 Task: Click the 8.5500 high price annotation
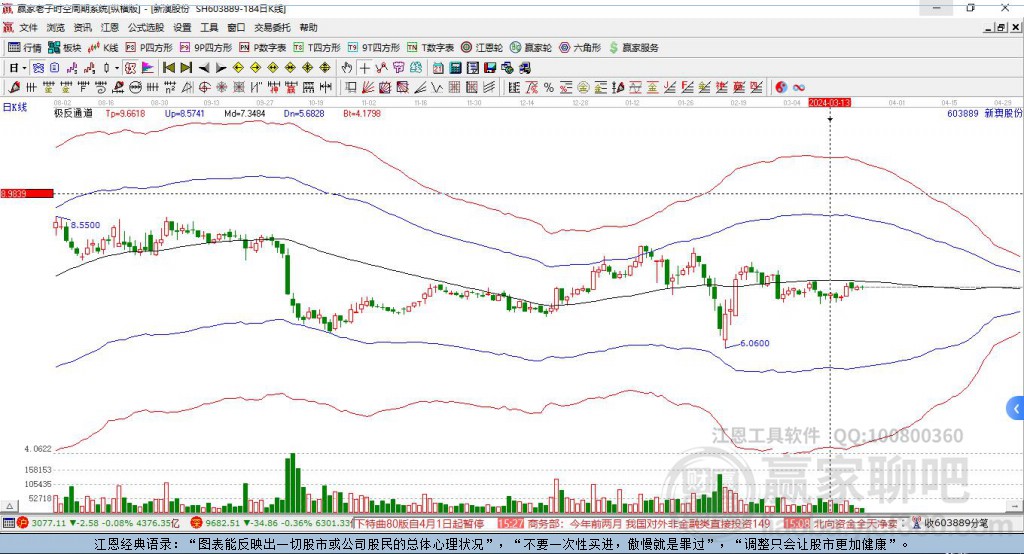86,225
